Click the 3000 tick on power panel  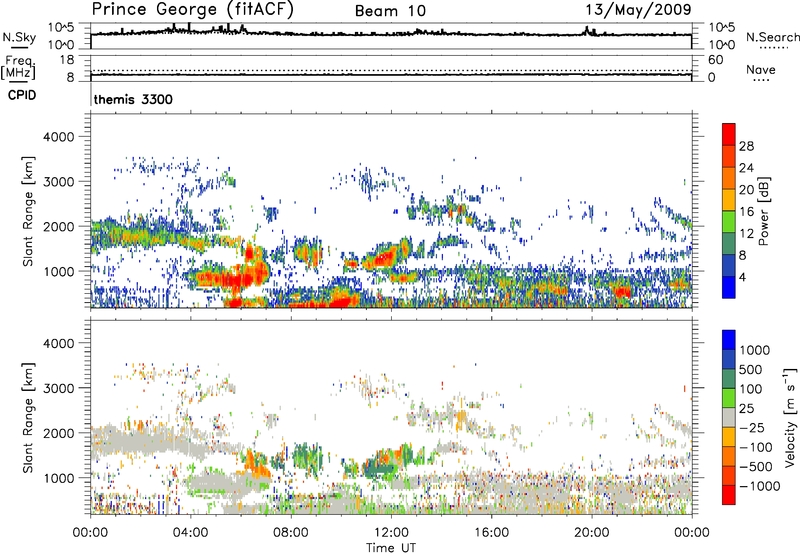point(58,182)
